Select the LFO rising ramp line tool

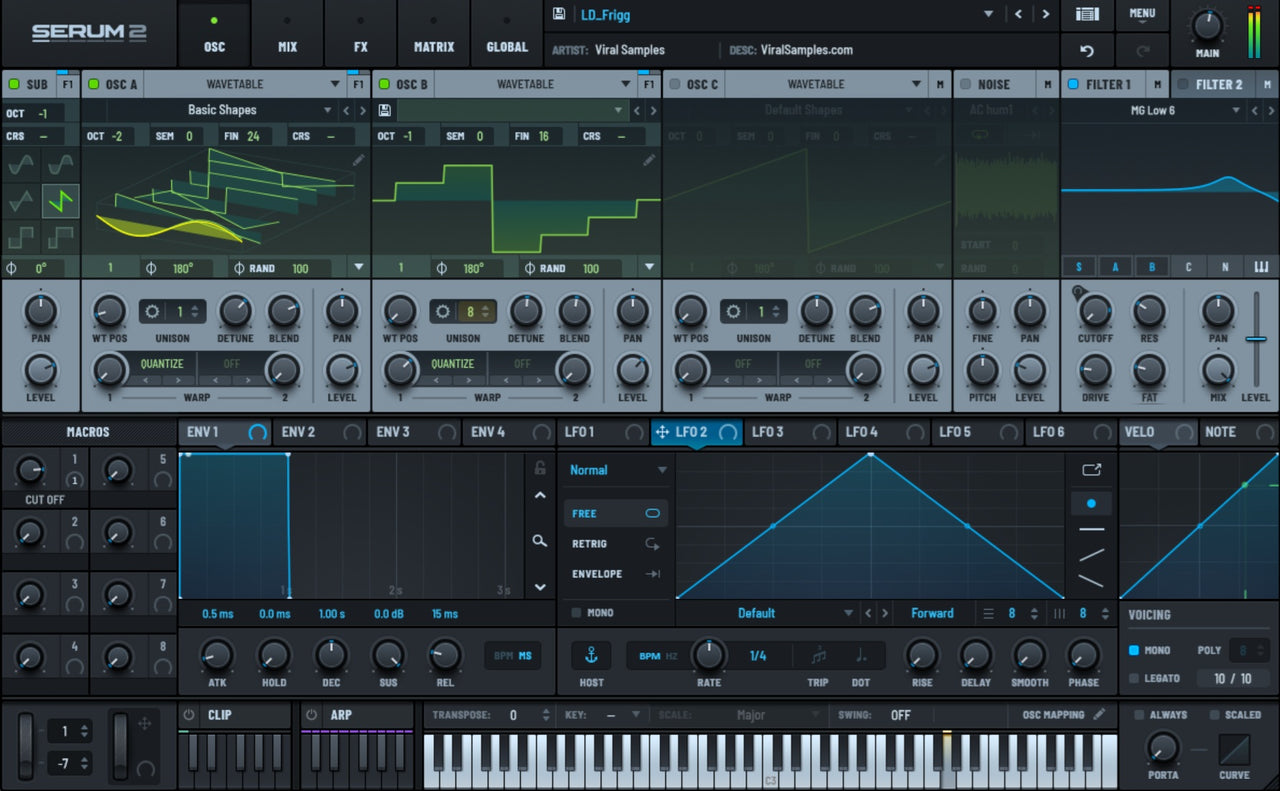1092,554
